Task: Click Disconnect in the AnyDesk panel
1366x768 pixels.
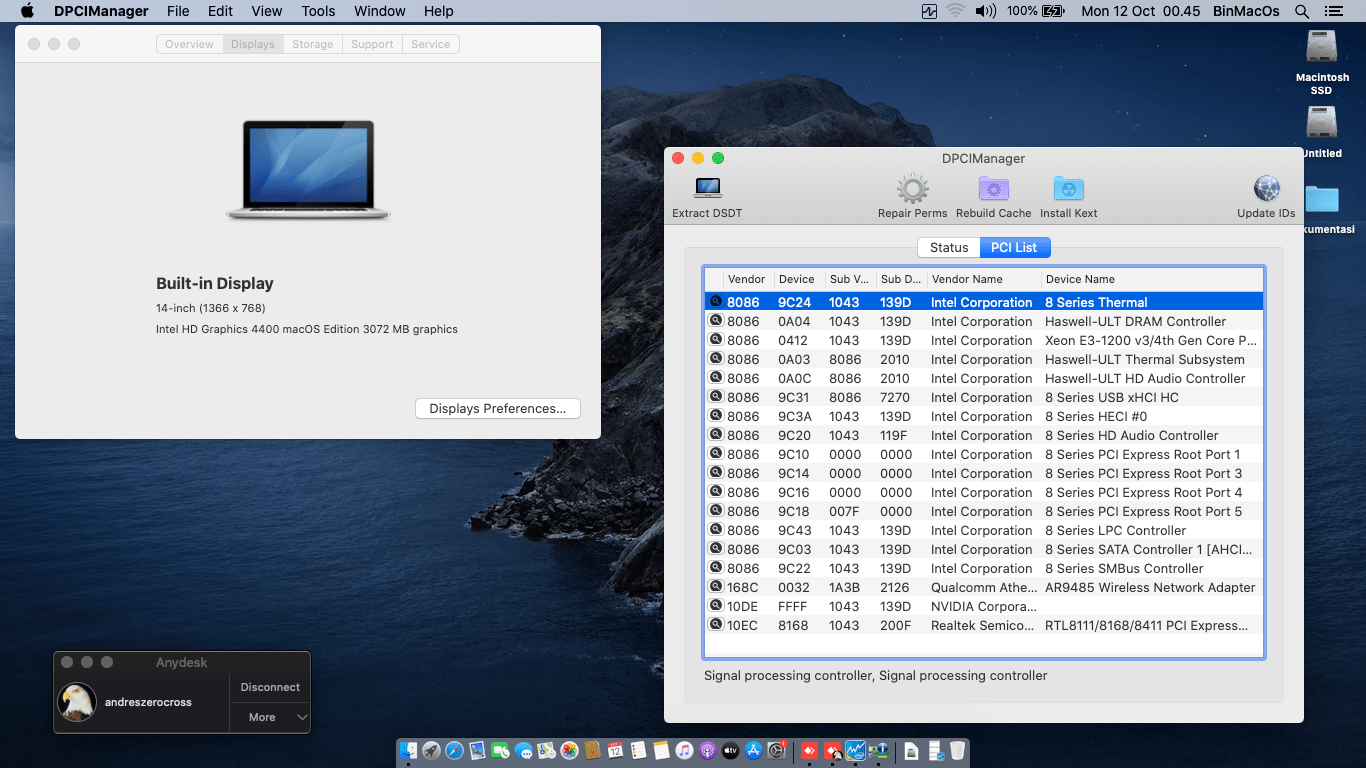Action: point(269,687)
